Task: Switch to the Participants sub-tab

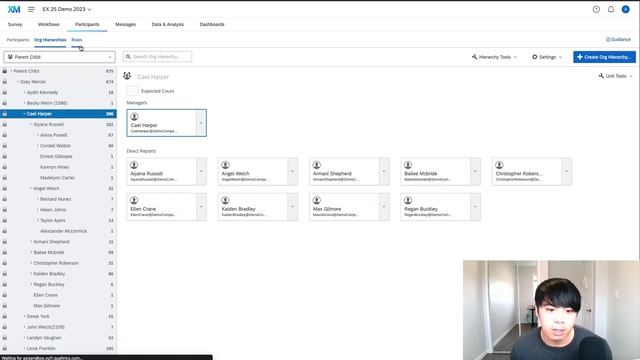Action: pos(18,40)
